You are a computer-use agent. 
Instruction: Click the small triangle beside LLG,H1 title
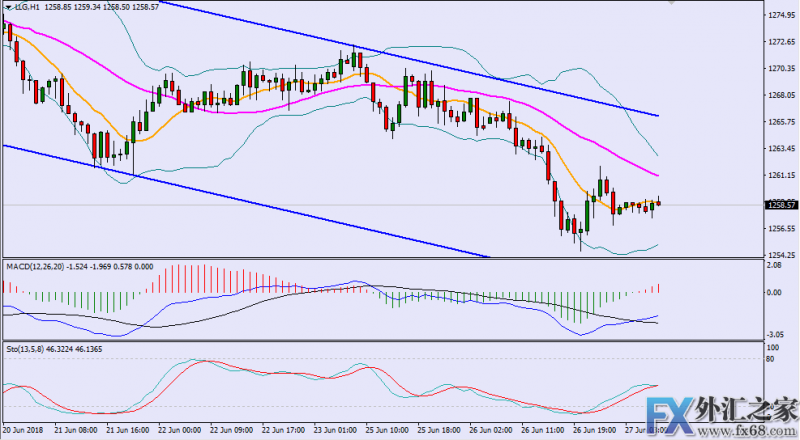(7, 6)
